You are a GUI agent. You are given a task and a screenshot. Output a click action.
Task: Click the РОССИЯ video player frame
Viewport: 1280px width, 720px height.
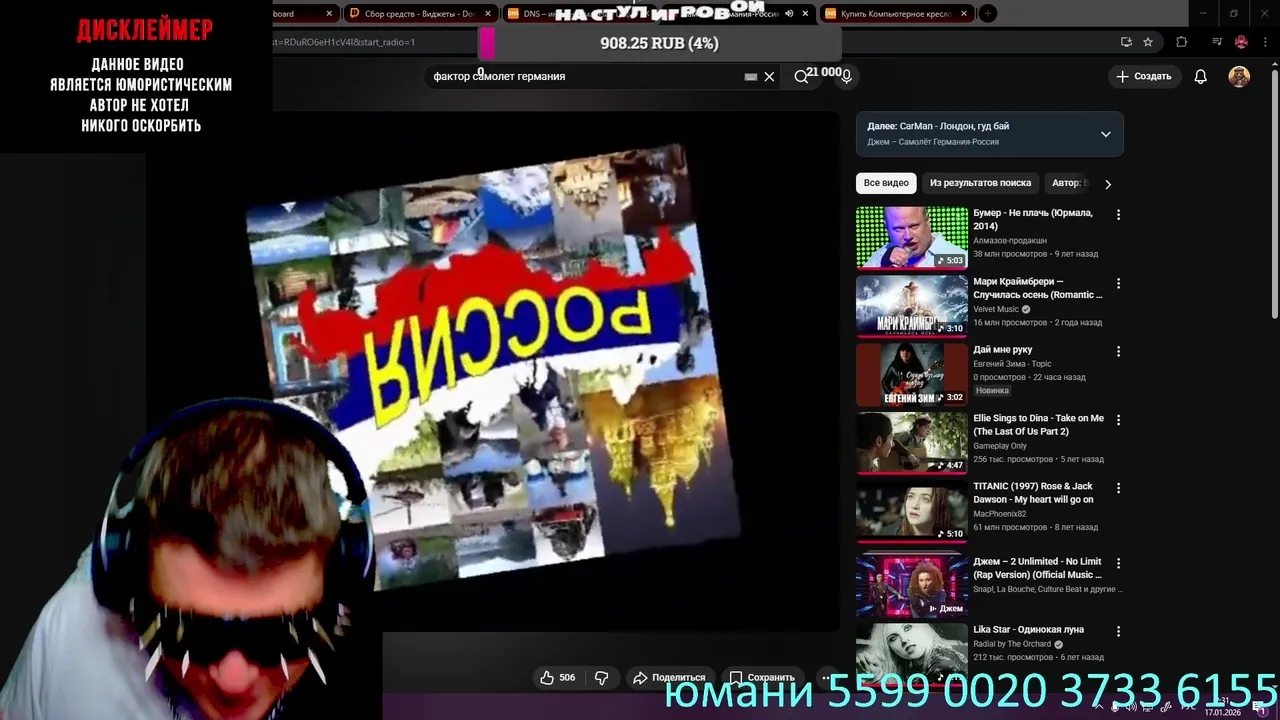click(x=491, y=371)
